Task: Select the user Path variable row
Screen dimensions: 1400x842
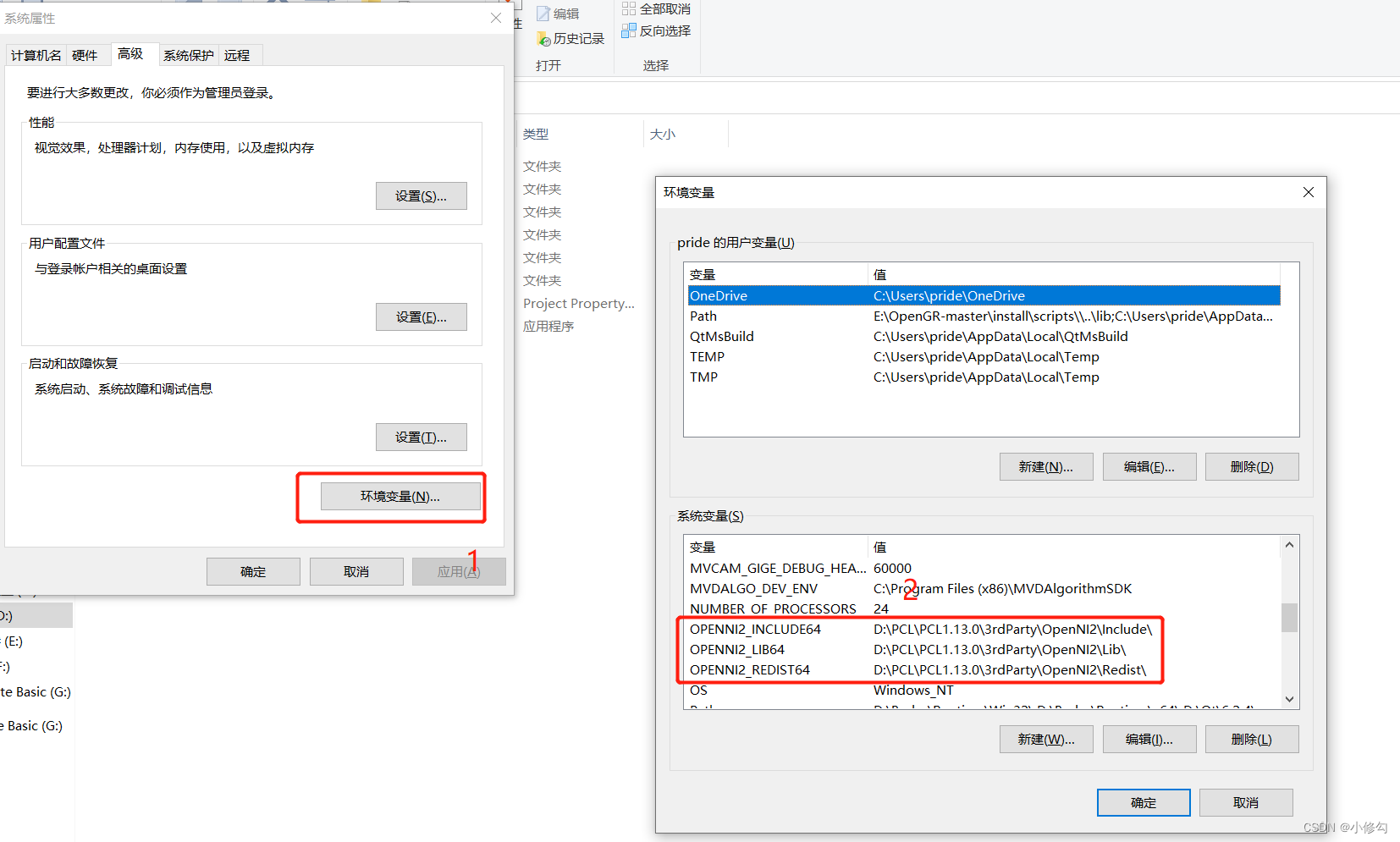Action: click(x=984, y=316)
